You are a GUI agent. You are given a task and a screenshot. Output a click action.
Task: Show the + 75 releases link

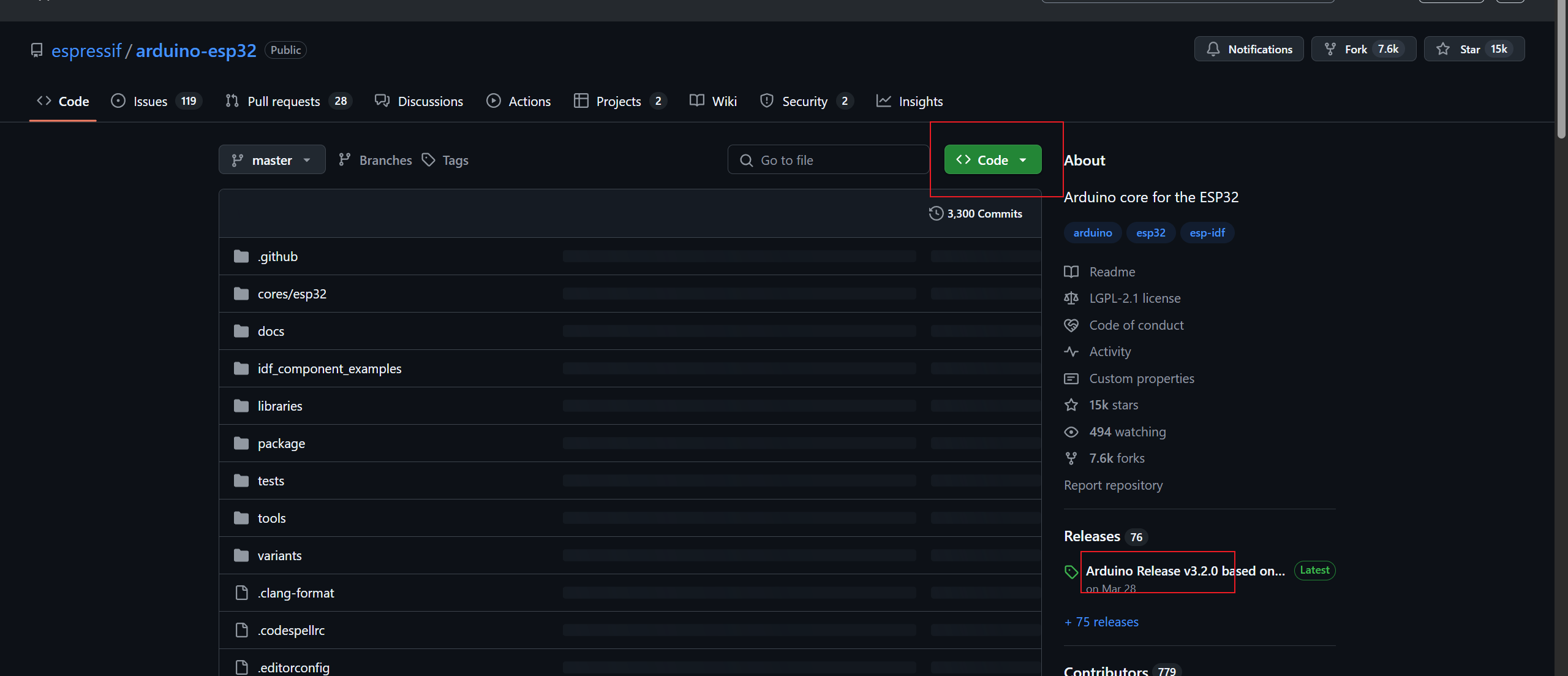[1101, 621]
